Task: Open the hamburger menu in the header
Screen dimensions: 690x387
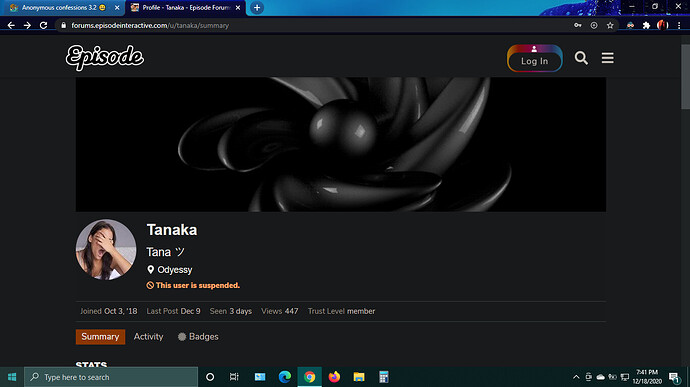Action: tap(608, 58)
